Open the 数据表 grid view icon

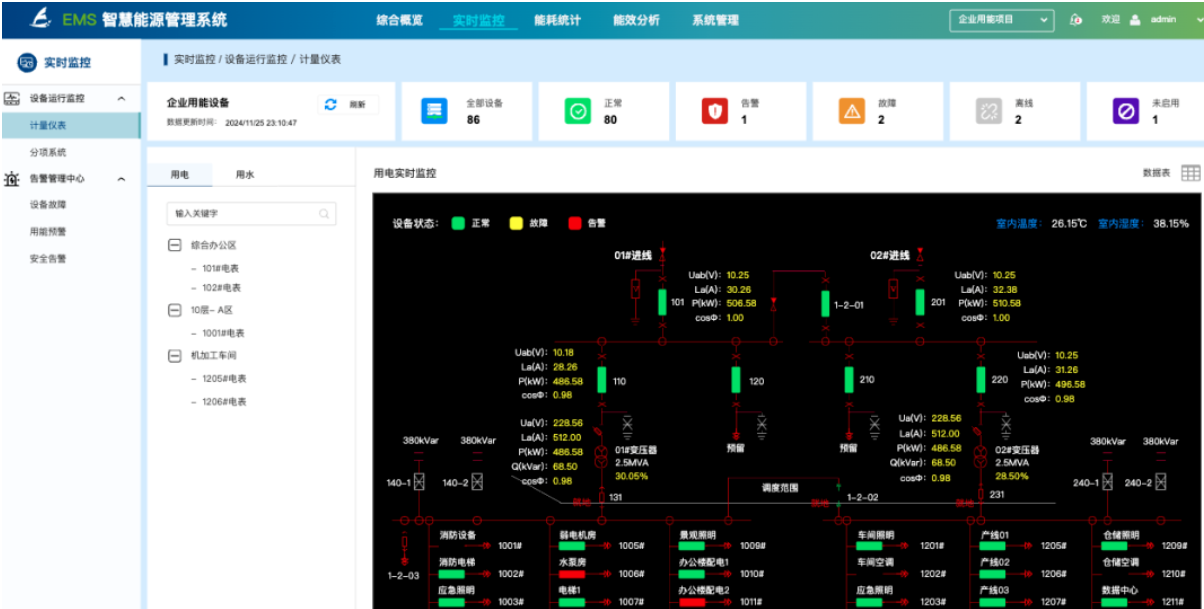[x=1190, y=173]
